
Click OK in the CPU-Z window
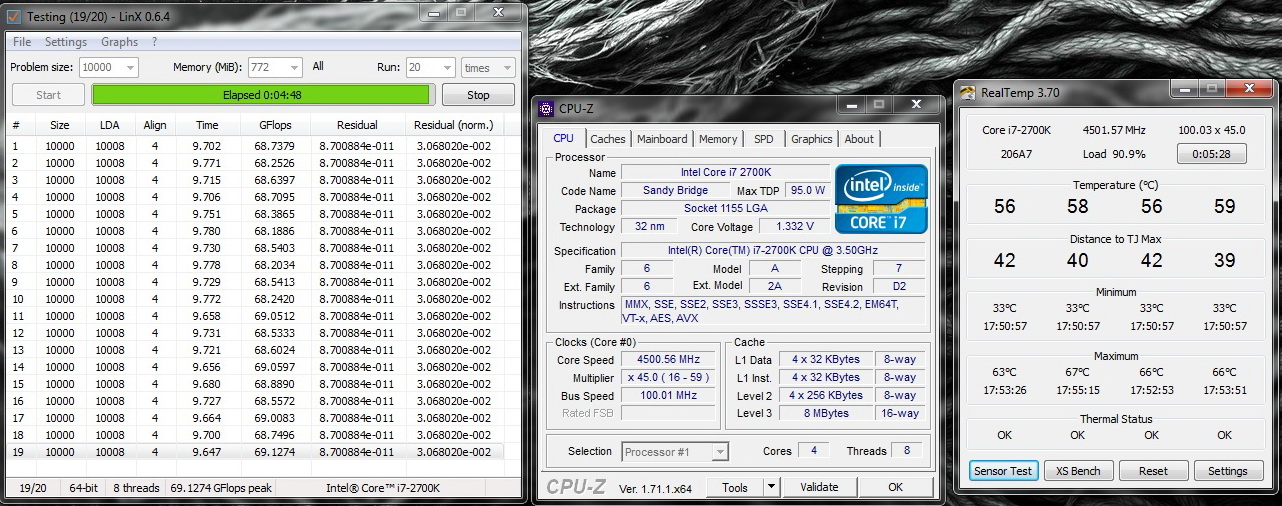tap(896, 487)
